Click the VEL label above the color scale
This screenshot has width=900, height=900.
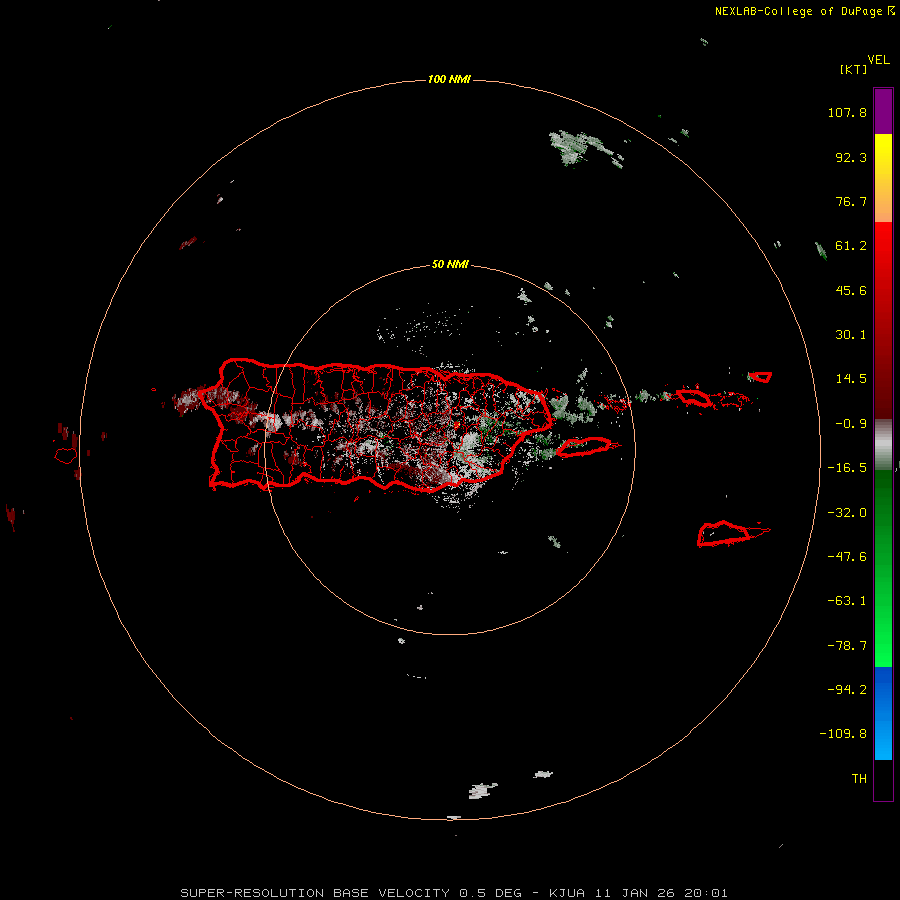[x=879, y=60]
